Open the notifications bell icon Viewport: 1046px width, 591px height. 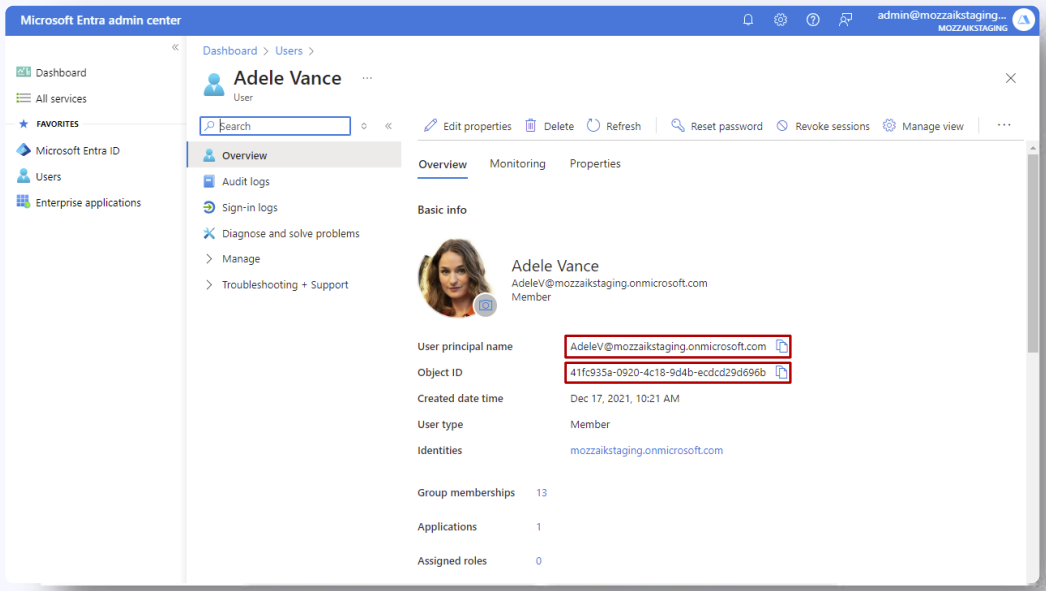point(748,20)
